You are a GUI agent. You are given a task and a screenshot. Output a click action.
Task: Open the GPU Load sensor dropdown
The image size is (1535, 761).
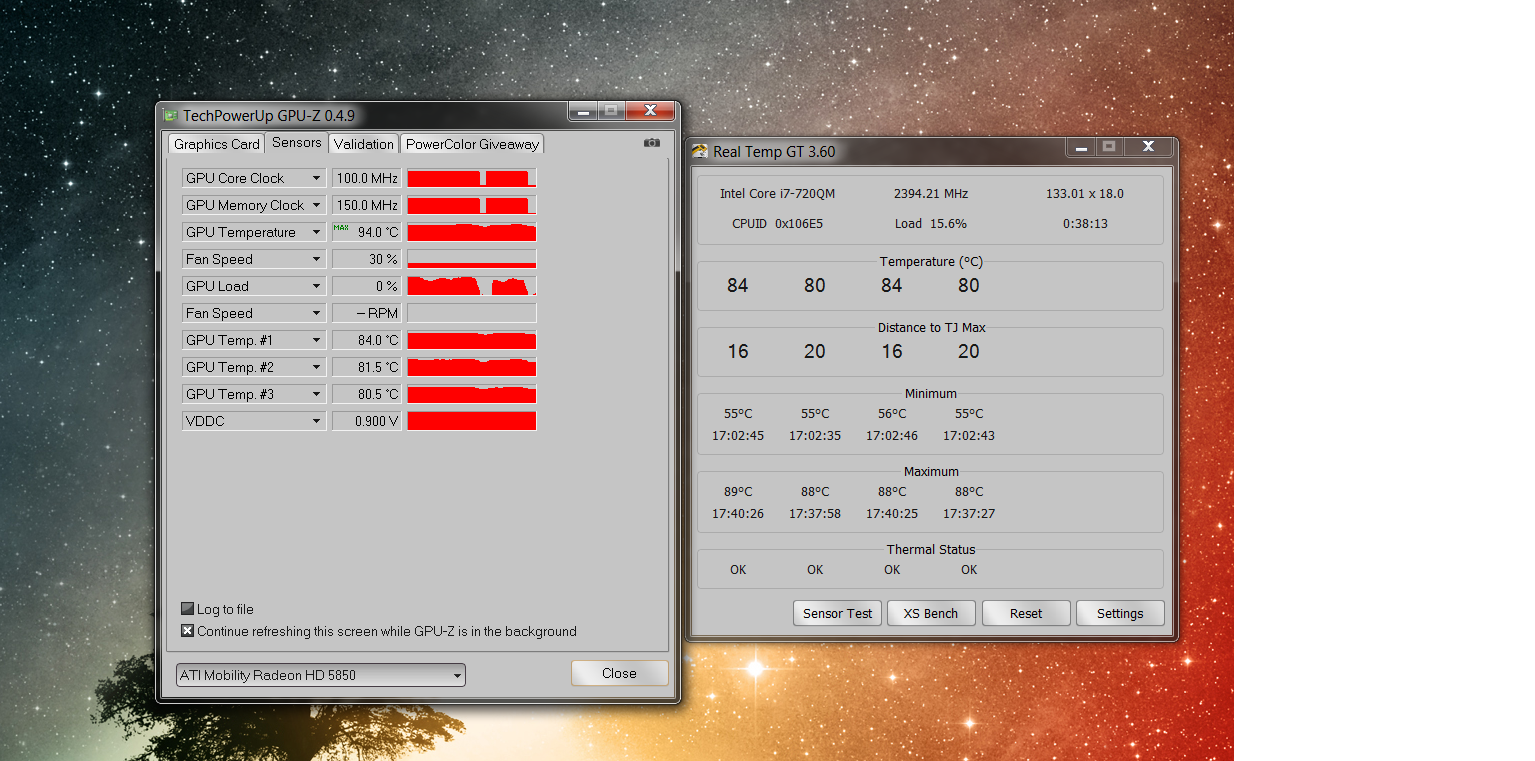pyautogui.click(x=254, y=286)
